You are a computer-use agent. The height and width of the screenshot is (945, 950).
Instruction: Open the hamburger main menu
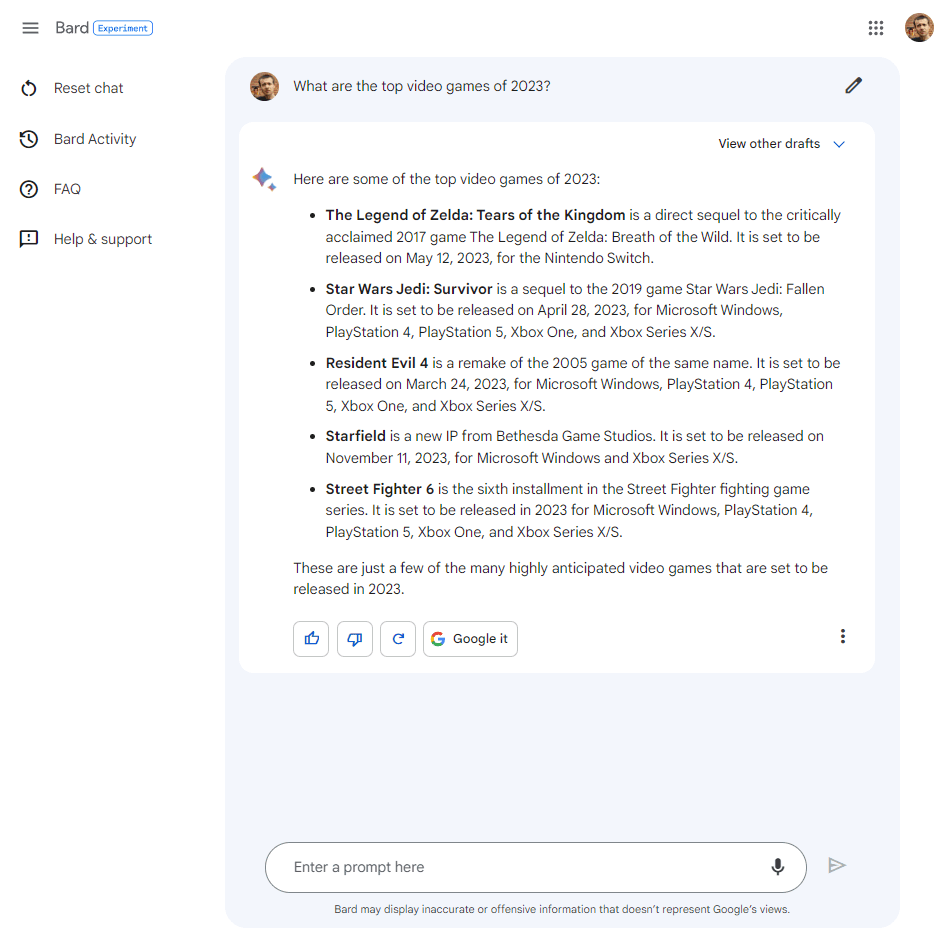(x=30, y=28)
